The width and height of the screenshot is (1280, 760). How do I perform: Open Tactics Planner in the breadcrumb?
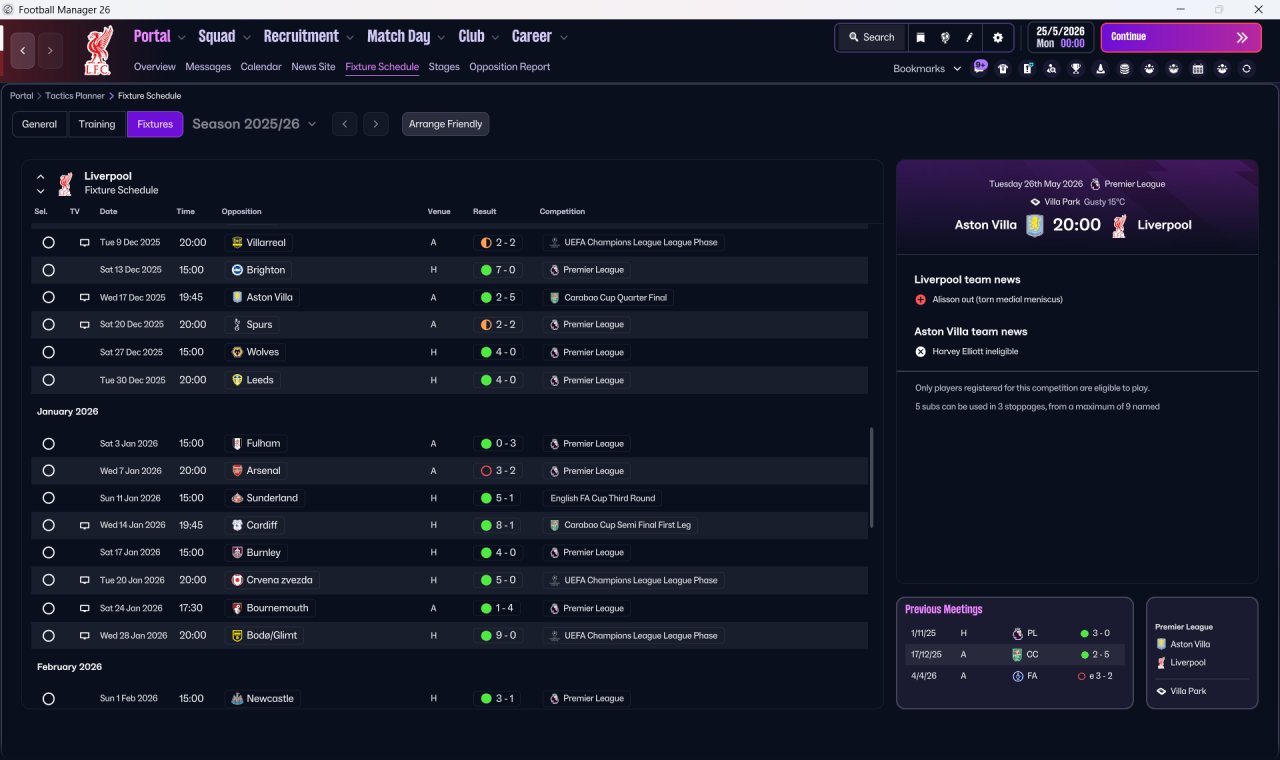click(x=75, y=96)
